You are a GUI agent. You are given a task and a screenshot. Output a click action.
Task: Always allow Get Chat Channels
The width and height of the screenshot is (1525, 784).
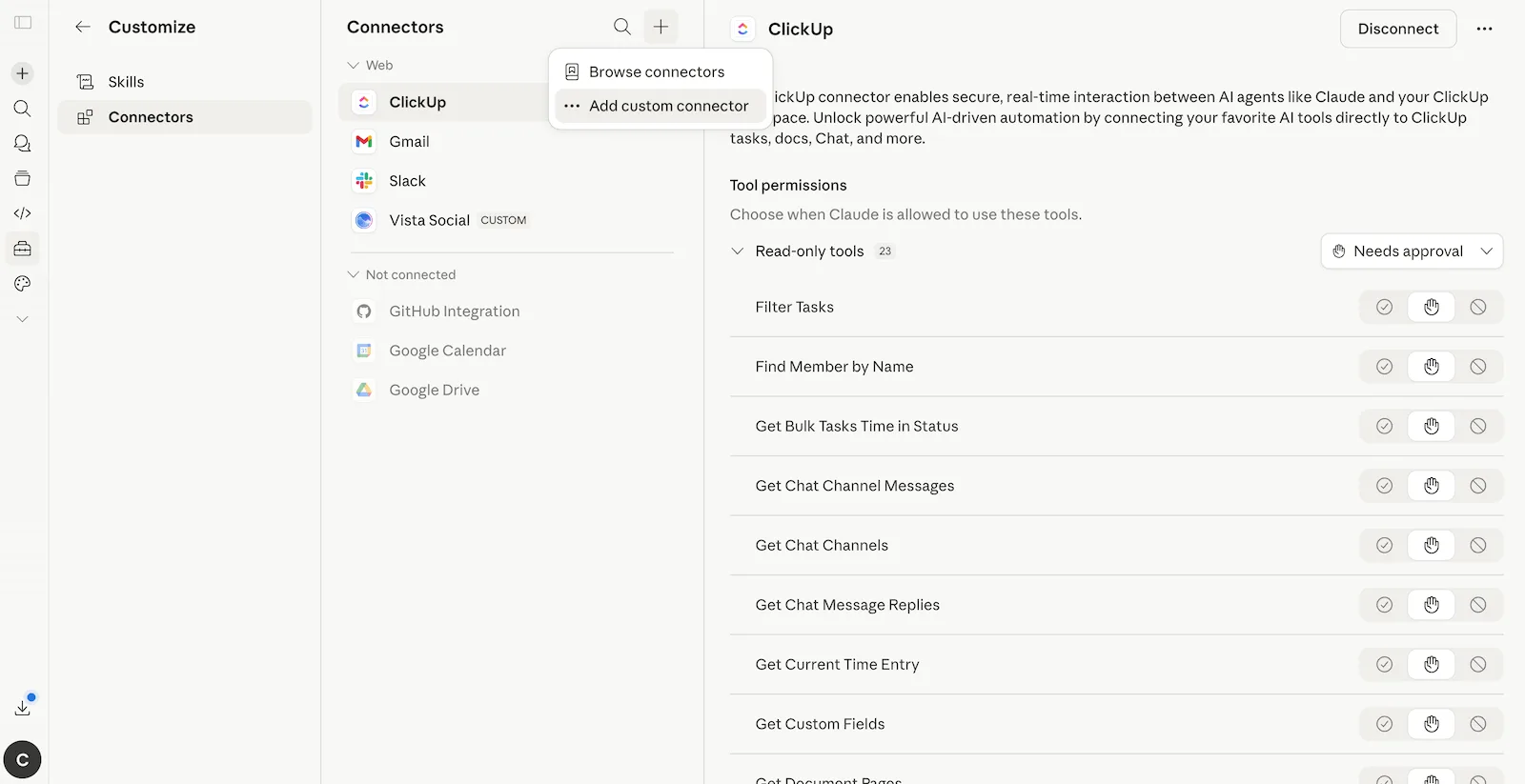point(1384,545)
